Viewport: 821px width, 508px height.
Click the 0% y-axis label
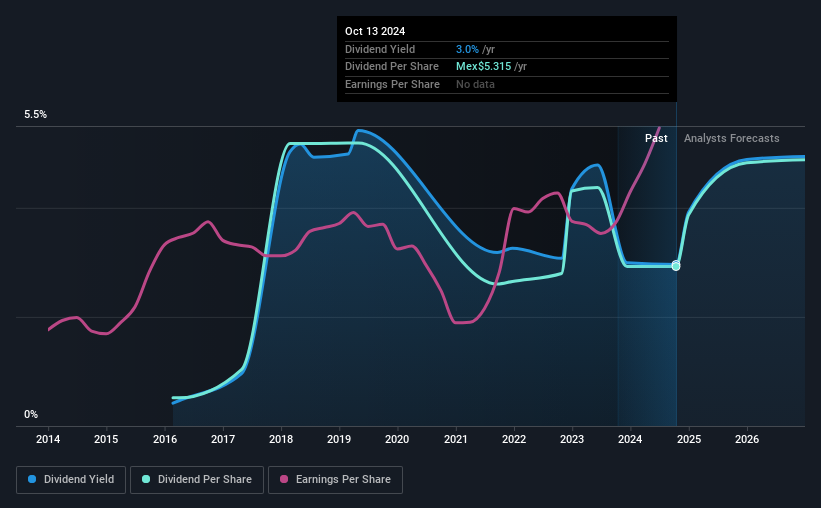tap(31, 414)
